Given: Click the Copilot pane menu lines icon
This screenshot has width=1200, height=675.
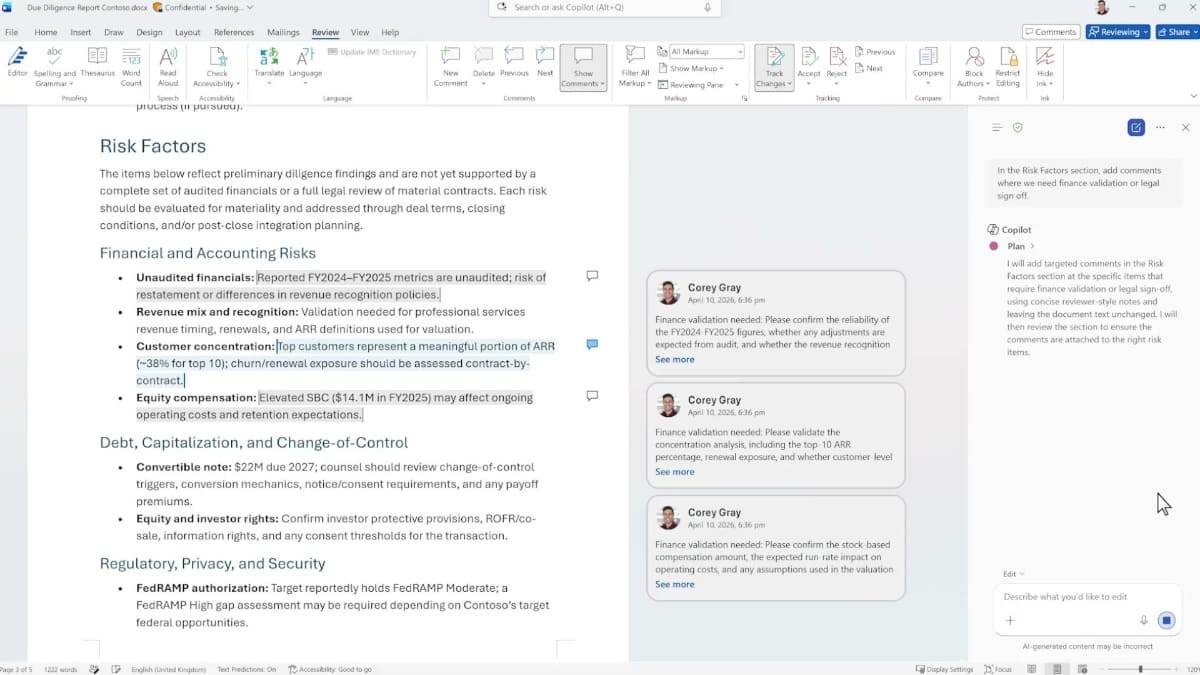Looking at the screenshot, I should [x=997, y=127].
